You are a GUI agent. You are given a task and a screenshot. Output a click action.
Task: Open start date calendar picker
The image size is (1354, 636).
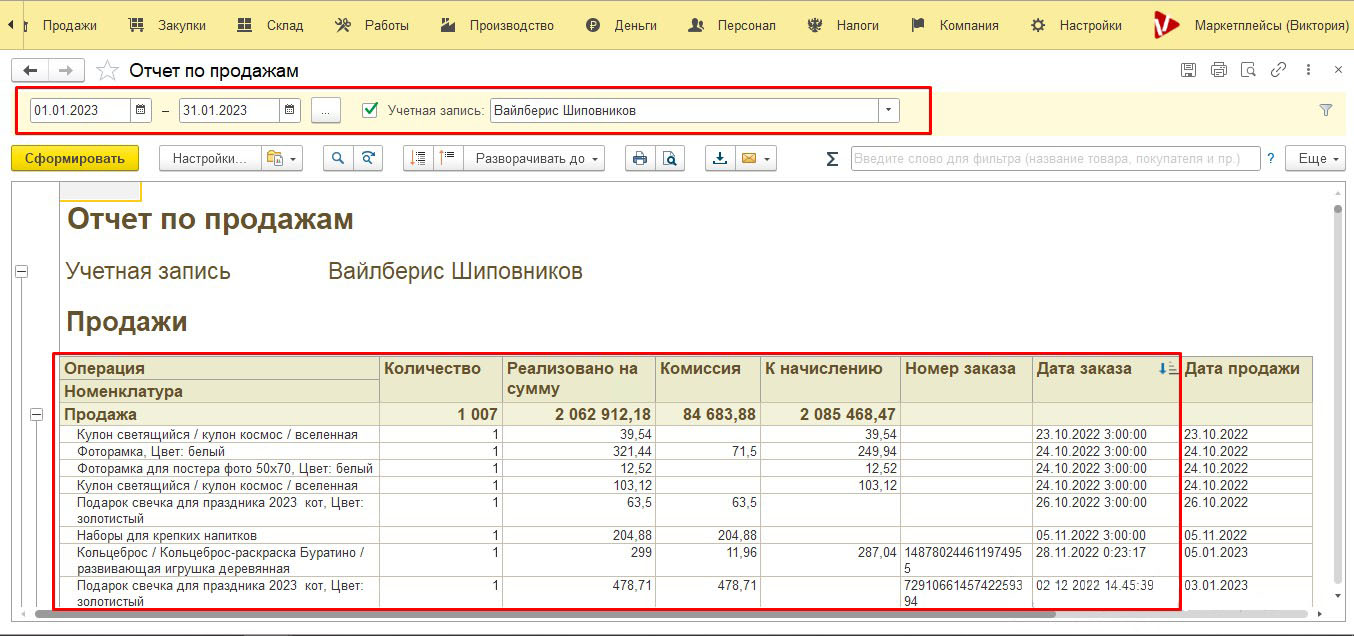tap(141, 110)
